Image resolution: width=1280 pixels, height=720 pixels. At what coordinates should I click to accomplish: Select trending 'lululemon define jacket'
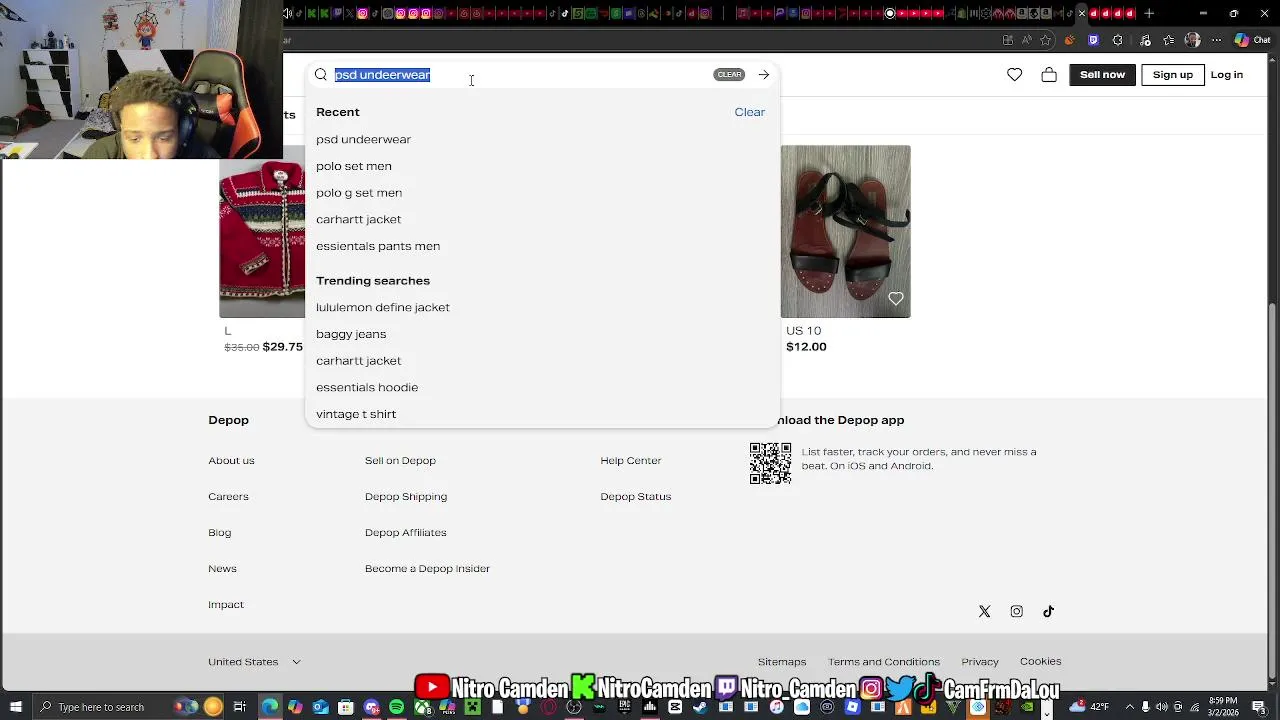click(x=383, y=307)
